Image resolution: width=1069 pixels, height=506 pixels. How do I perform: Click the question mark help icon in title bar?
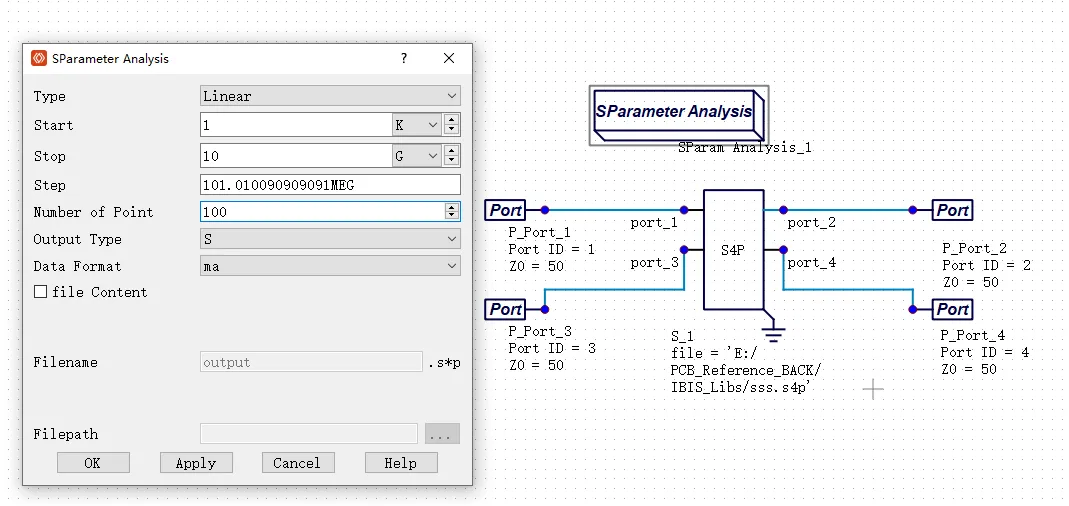coord(404,58)
